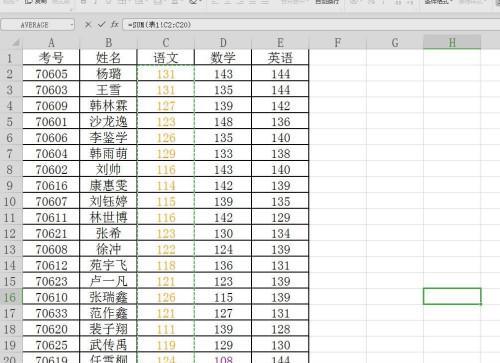Select row 1 header
The width and height of the screenshot is (500, 363).
point(10,58)
